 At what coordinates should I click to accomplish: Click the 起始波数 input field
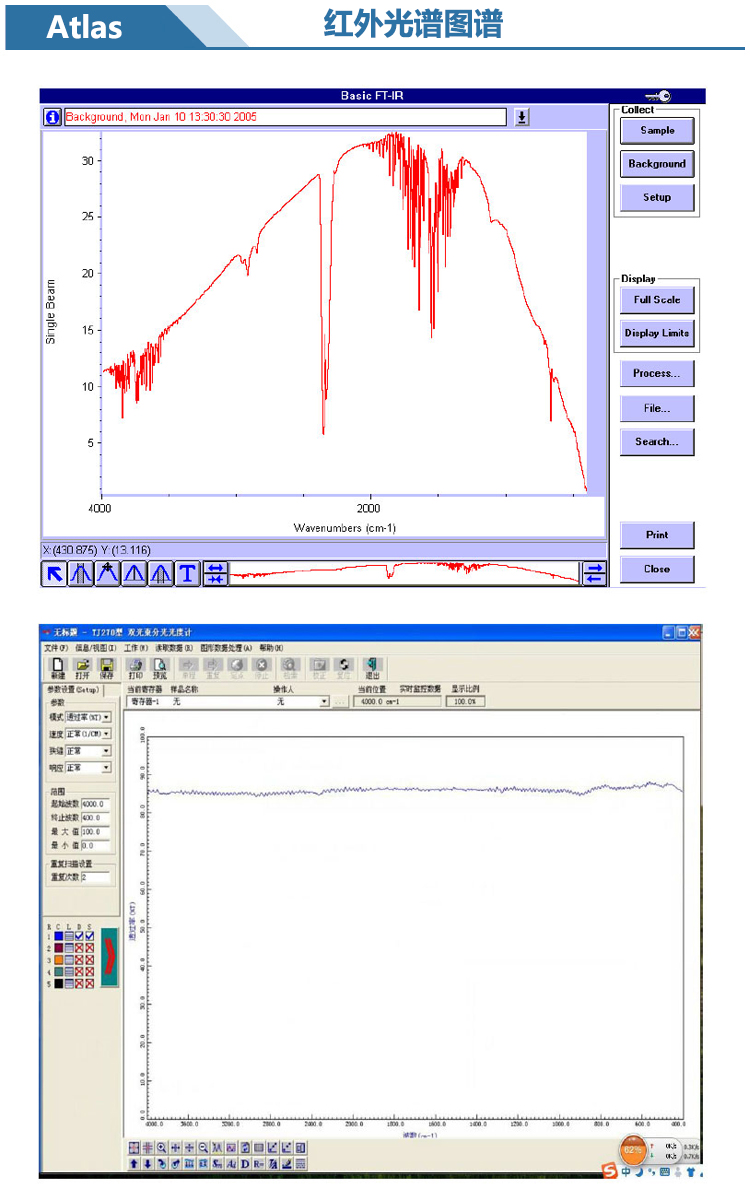96,804
